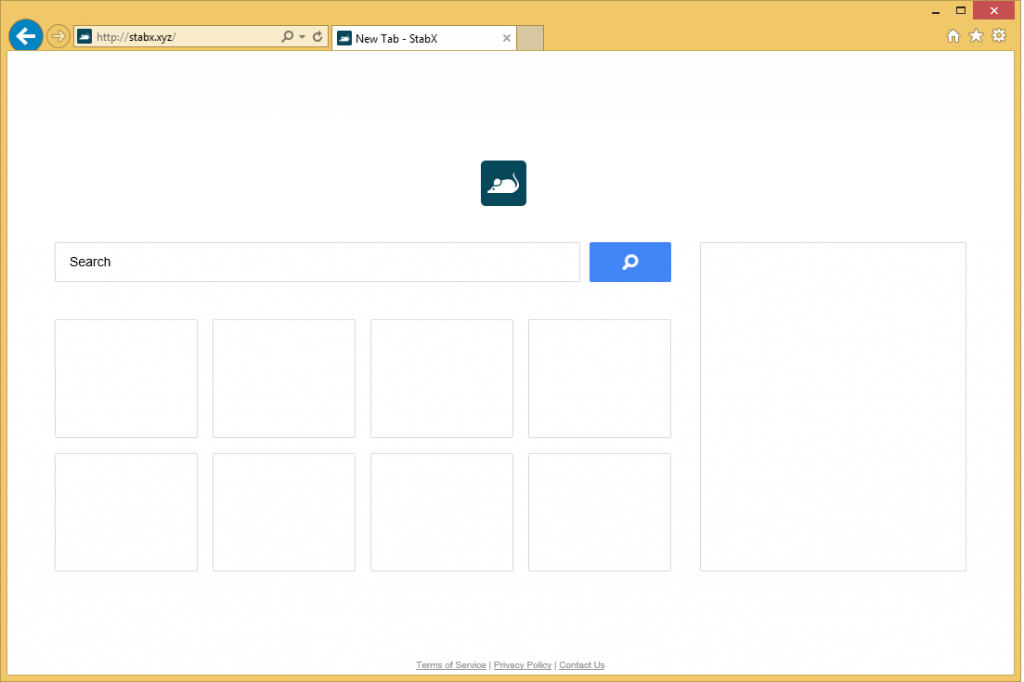Click the browser Back arrow button
Image resolution: width=1024 pixels, height=682 pixels.
(x=25, y=37)
